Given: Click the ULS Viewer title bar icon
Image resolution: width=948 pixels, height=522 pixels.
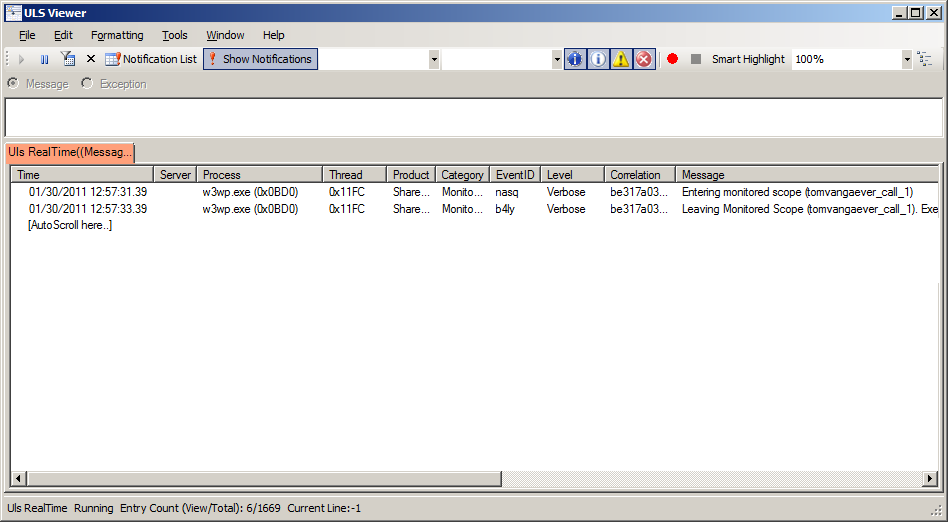Looking at the screenshot, I should click(13, 13).
